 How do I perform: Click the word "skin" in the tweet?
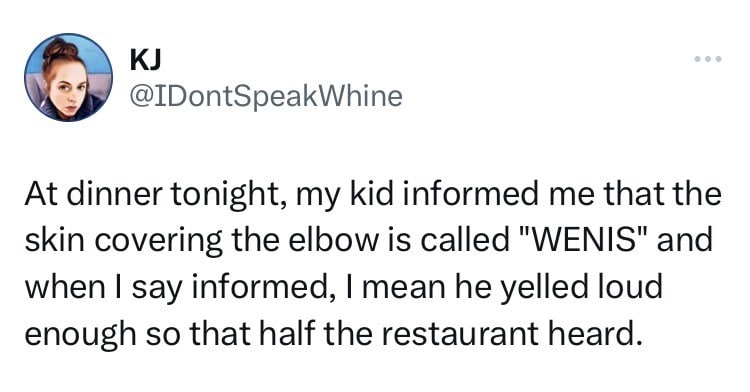[x=55, y=240]
